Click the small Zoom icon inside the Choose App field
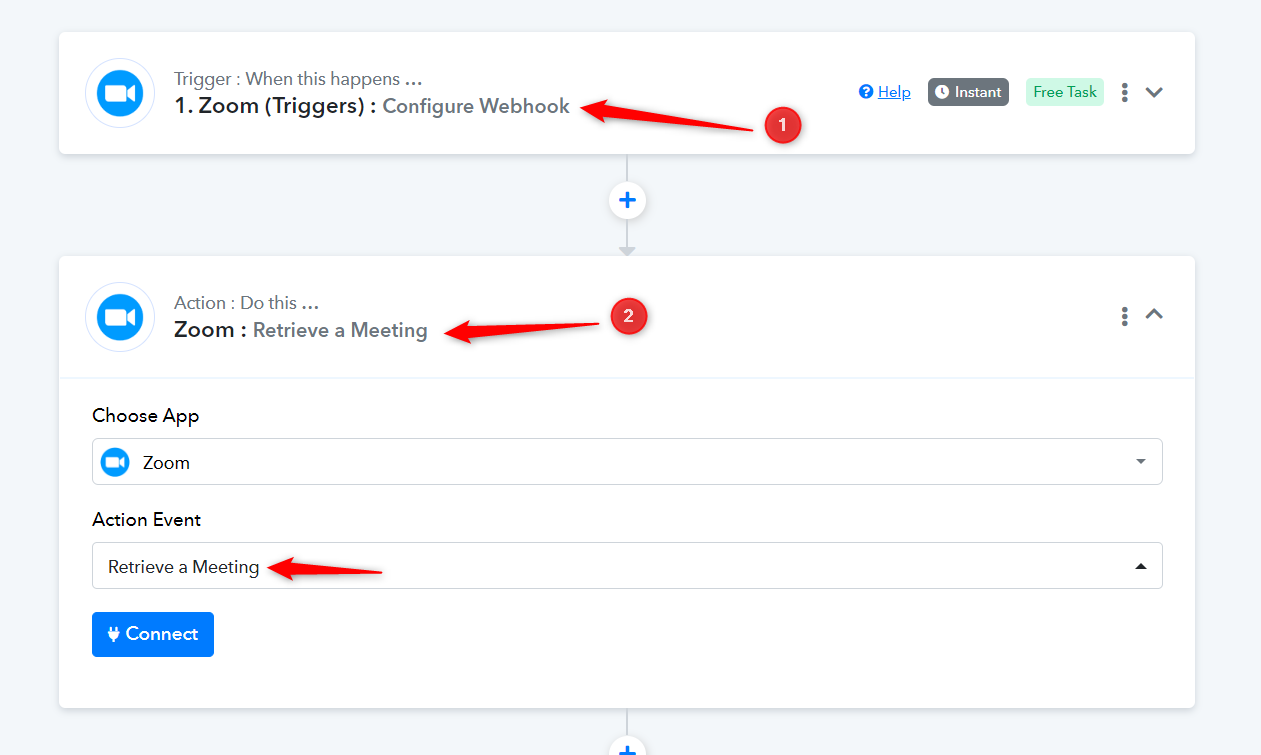The width and height of the screenshot is (1261, 755). (116, 462)
